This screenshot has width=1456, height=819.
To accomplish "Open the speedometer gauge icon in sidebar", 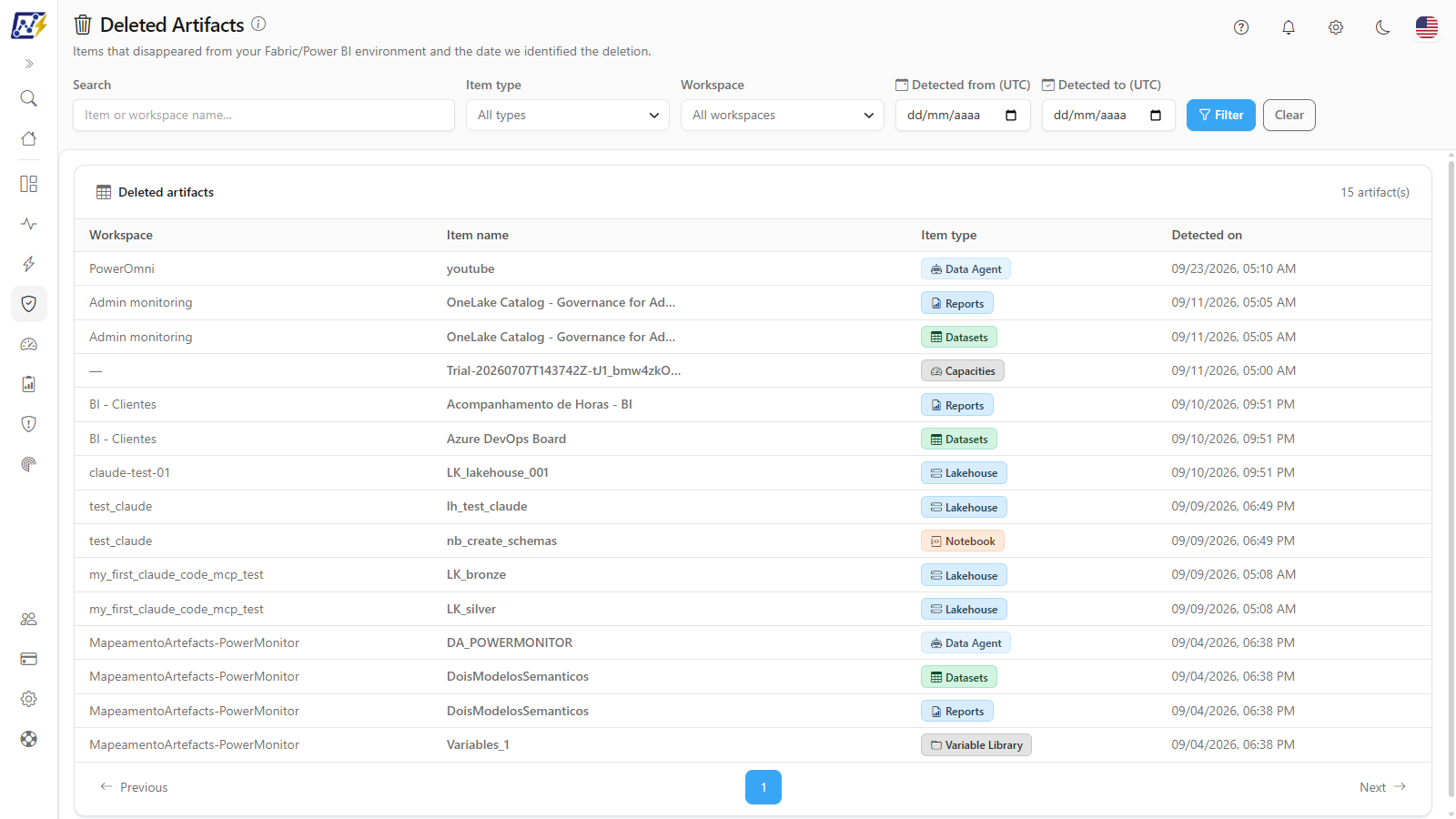I will pyautogui.click(x=29, y=344).
